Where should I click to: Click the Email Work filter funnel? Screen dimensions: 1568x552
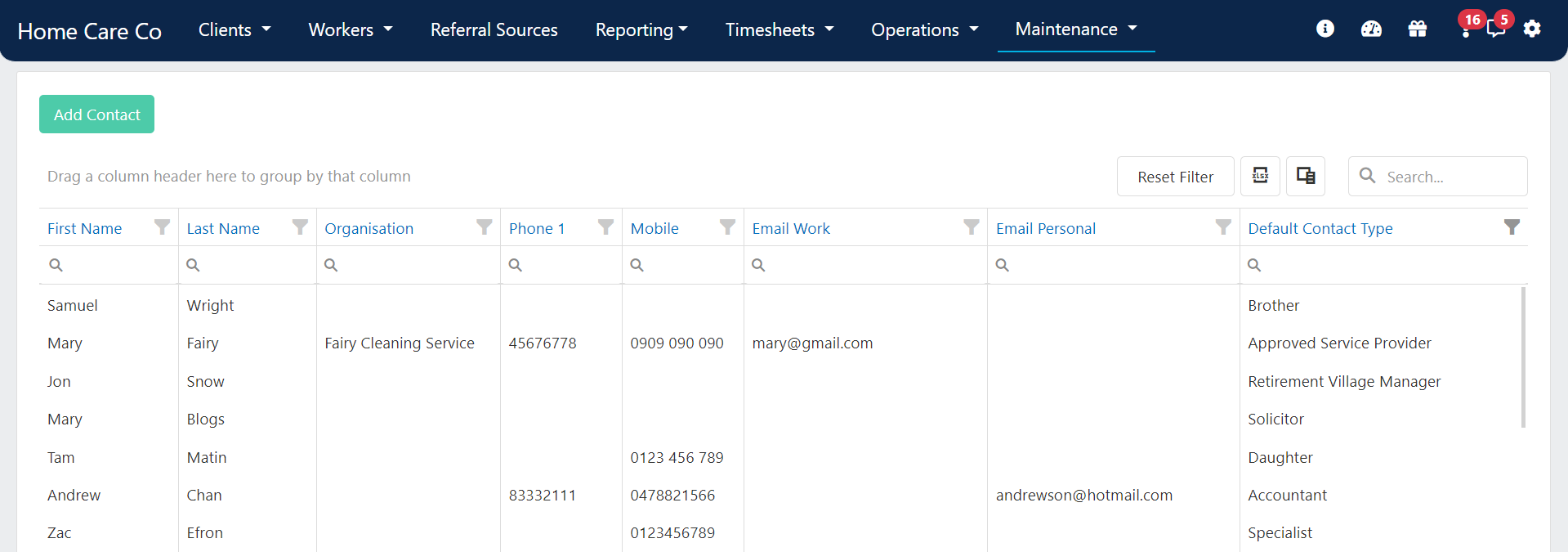(x=971, y=227)
